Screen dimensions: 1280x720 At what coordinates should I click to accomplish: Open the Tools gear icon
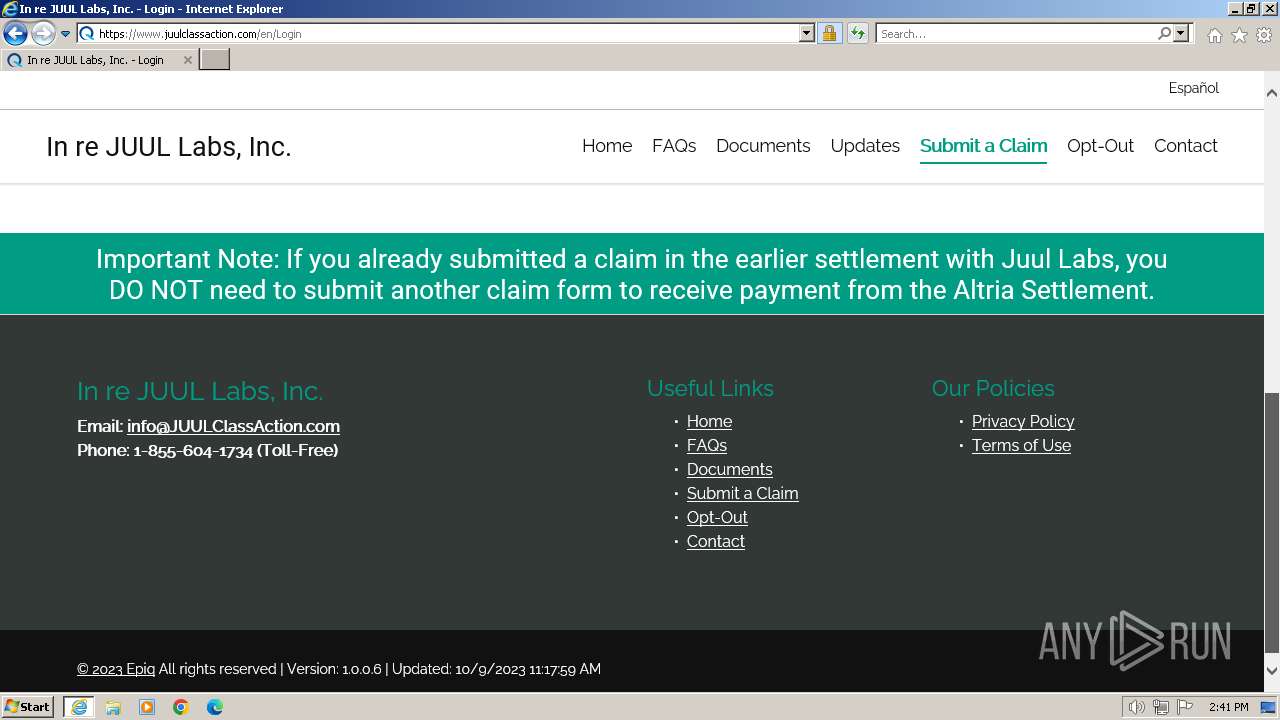1264,35
